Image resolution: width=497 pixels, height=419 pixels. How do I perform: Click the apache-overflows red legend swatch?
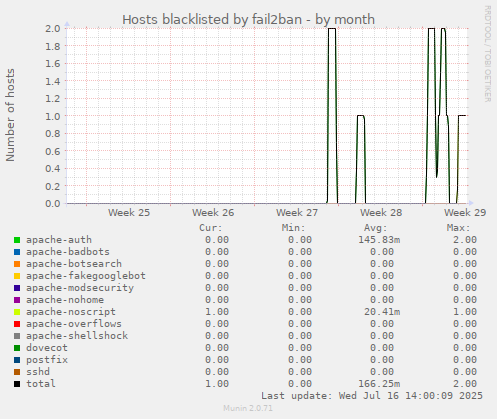click(17, 324)
